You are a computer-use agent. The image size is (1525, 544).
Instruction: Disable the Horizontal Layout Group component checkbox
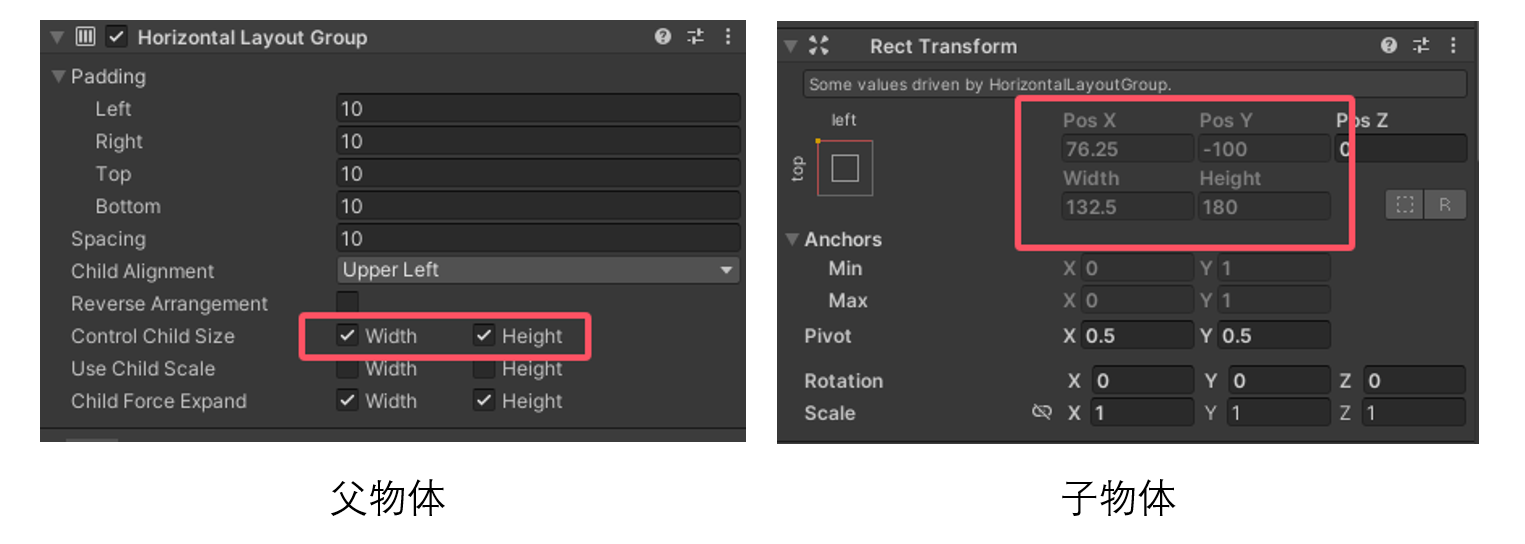click(116, 37)
